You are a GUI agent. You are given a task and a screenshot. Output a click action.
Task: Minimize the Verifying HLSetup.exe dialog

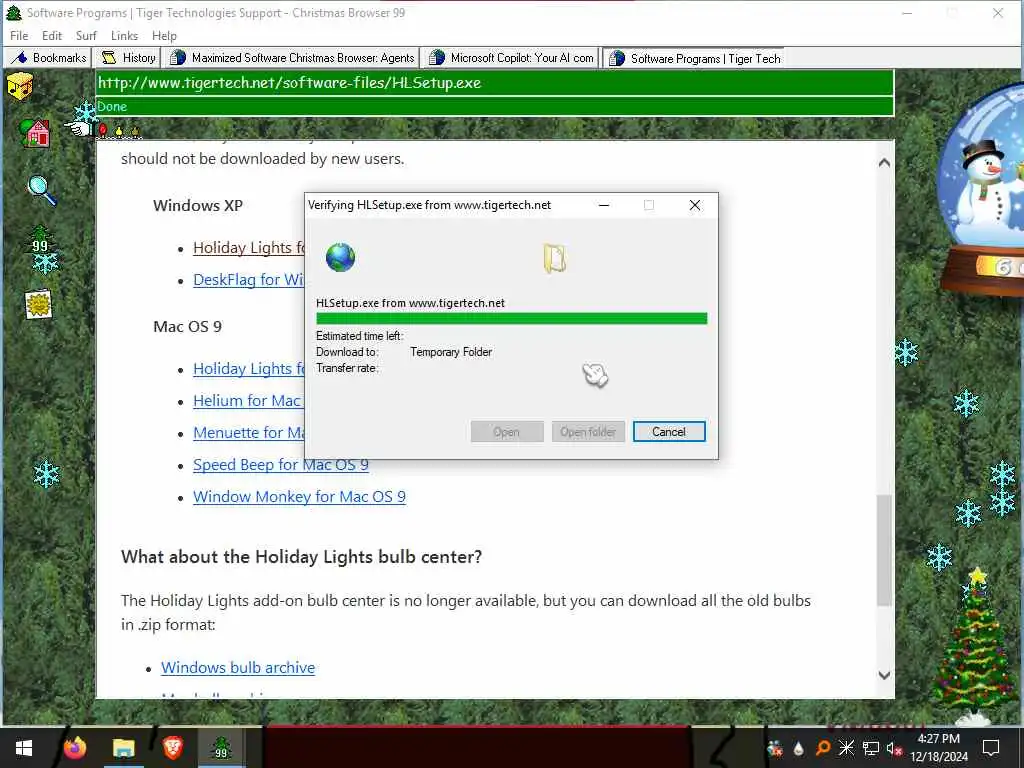(604, 205)
